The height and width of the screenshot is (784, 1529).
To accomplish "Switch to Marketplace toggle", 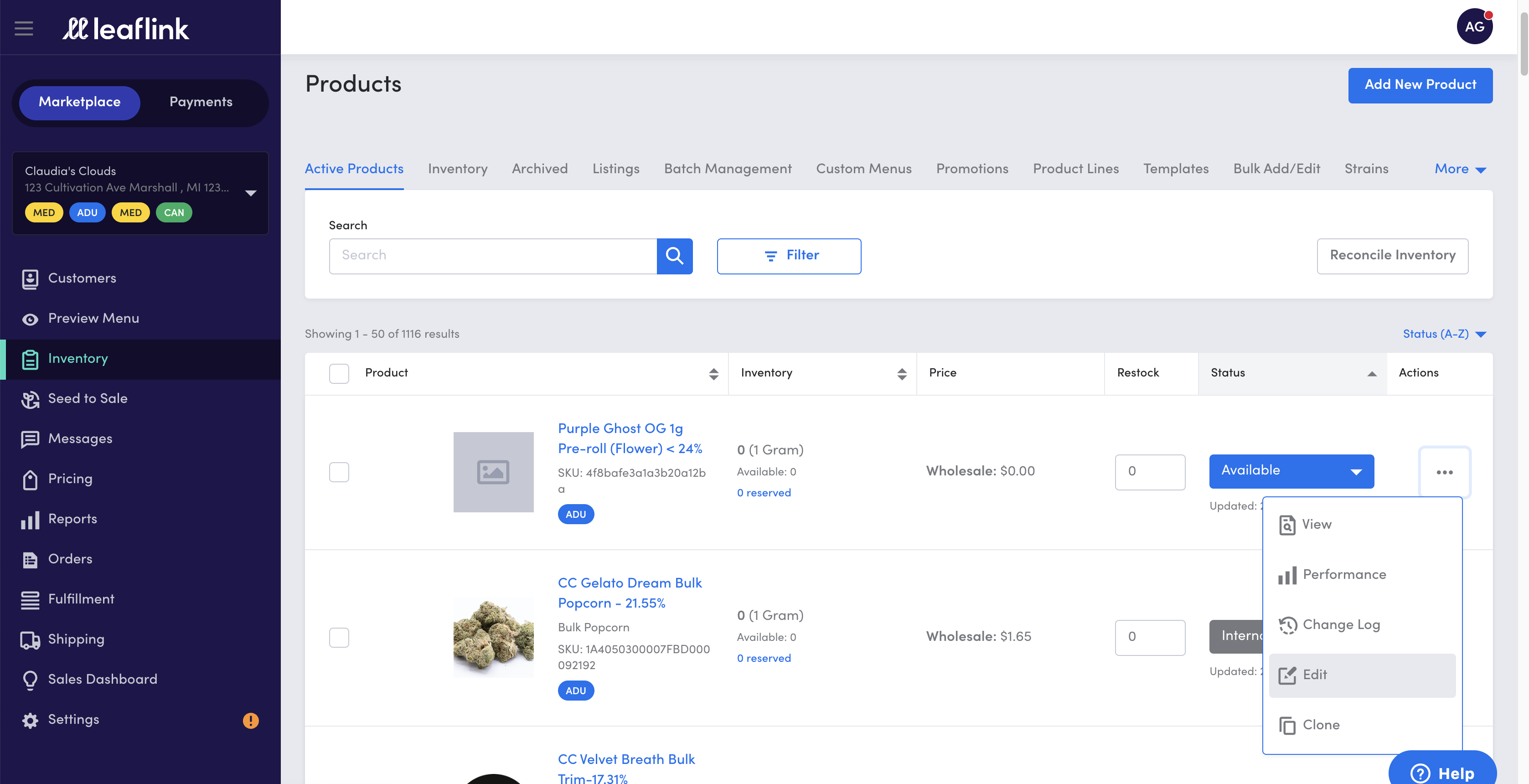I will pos(79,103).
